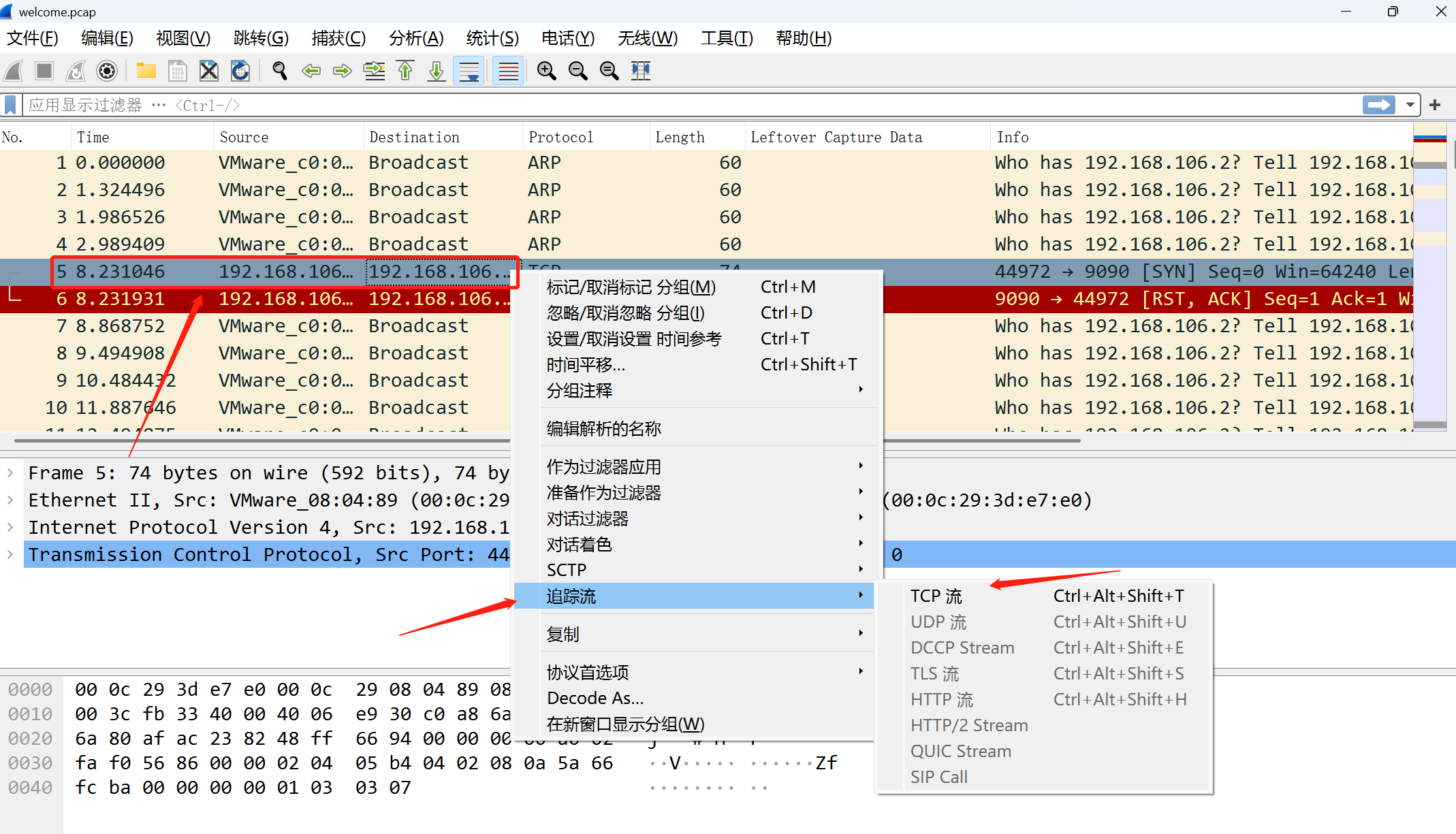Close the capture file with X icon
This screenshot has height=834, width=1456.
pyautogui.click(x=209, y=71)
